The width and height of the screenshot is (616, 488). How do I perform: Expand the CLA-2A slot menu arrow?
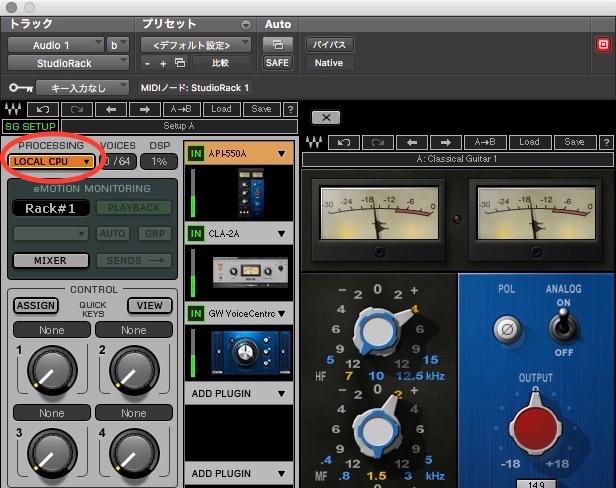coord(282,234)
